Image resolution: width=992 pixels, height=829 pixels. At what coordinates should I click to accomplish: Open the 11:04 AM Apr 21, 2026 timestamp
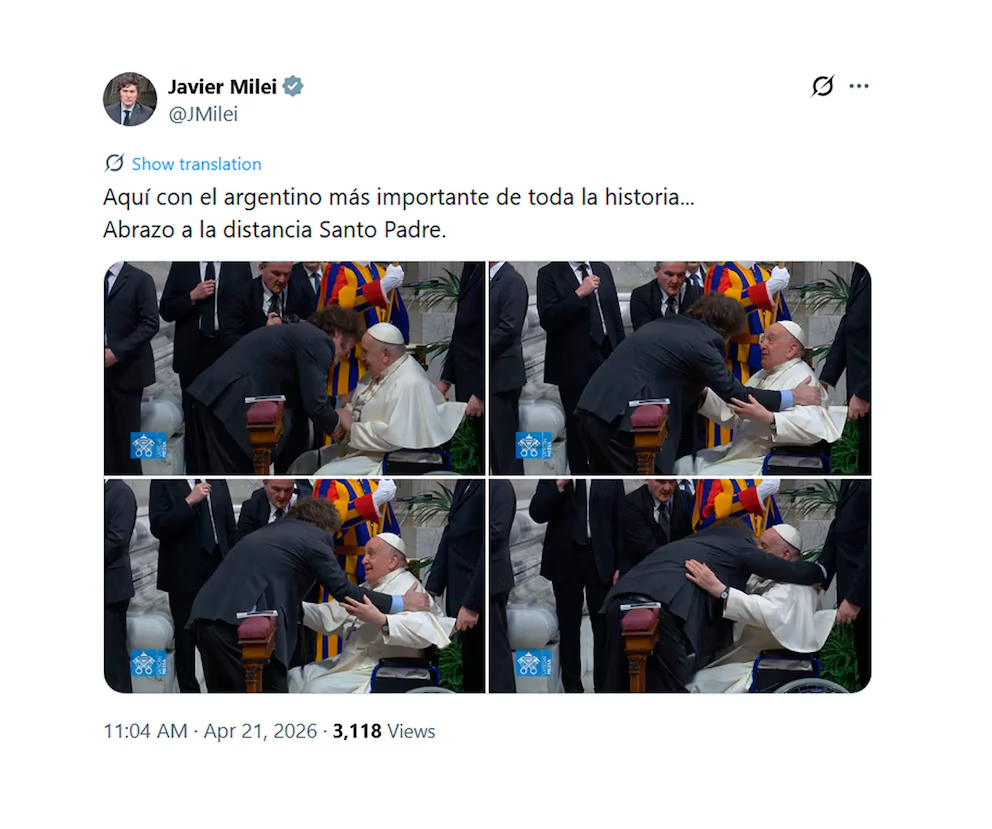pyautogui.click(x=210, y=731)
